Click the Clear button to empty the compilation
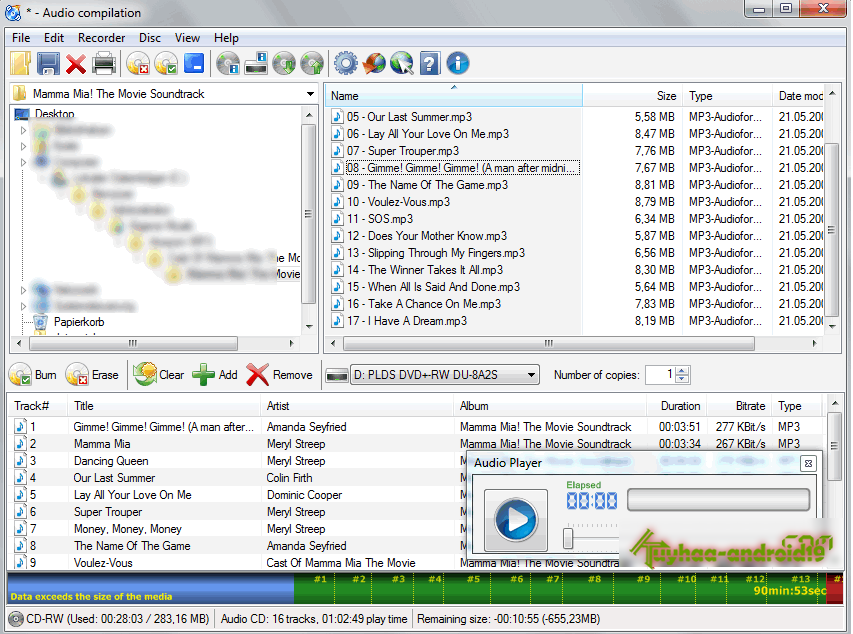Viewport: 853px width, 634px height. (x=160, y=375)
